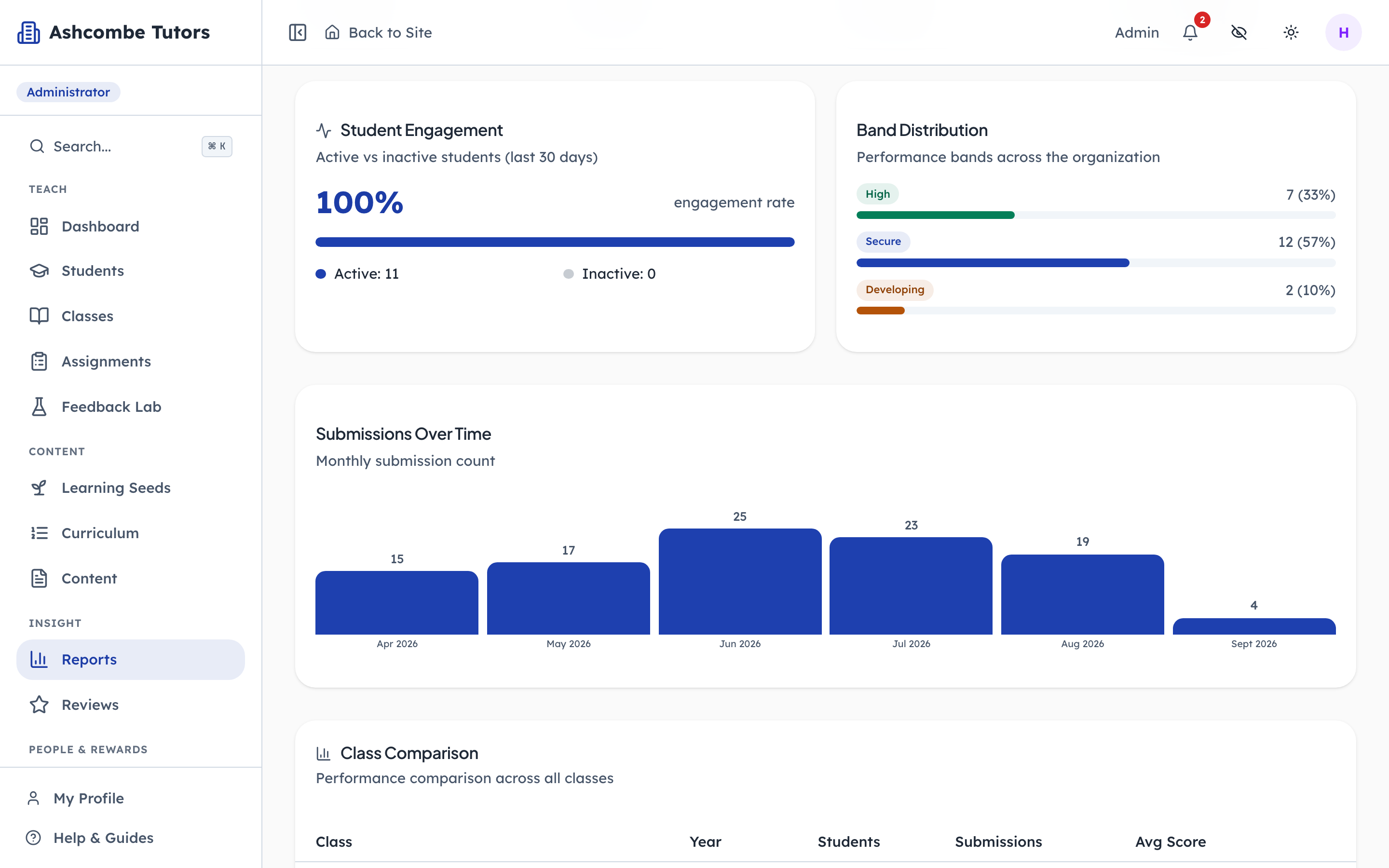Screen dimensions: 1389x868
Task: Open Learning Seeds
Action: tap(131, 488)
